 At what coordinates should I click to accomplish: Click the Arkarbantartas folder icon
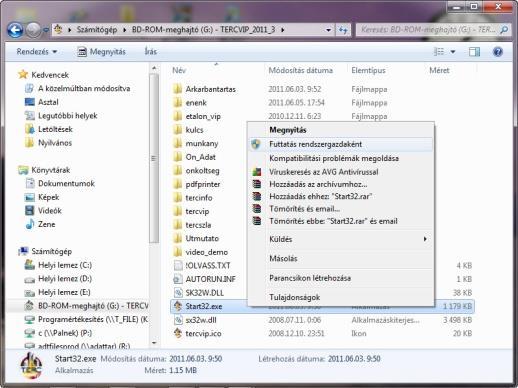178,89
